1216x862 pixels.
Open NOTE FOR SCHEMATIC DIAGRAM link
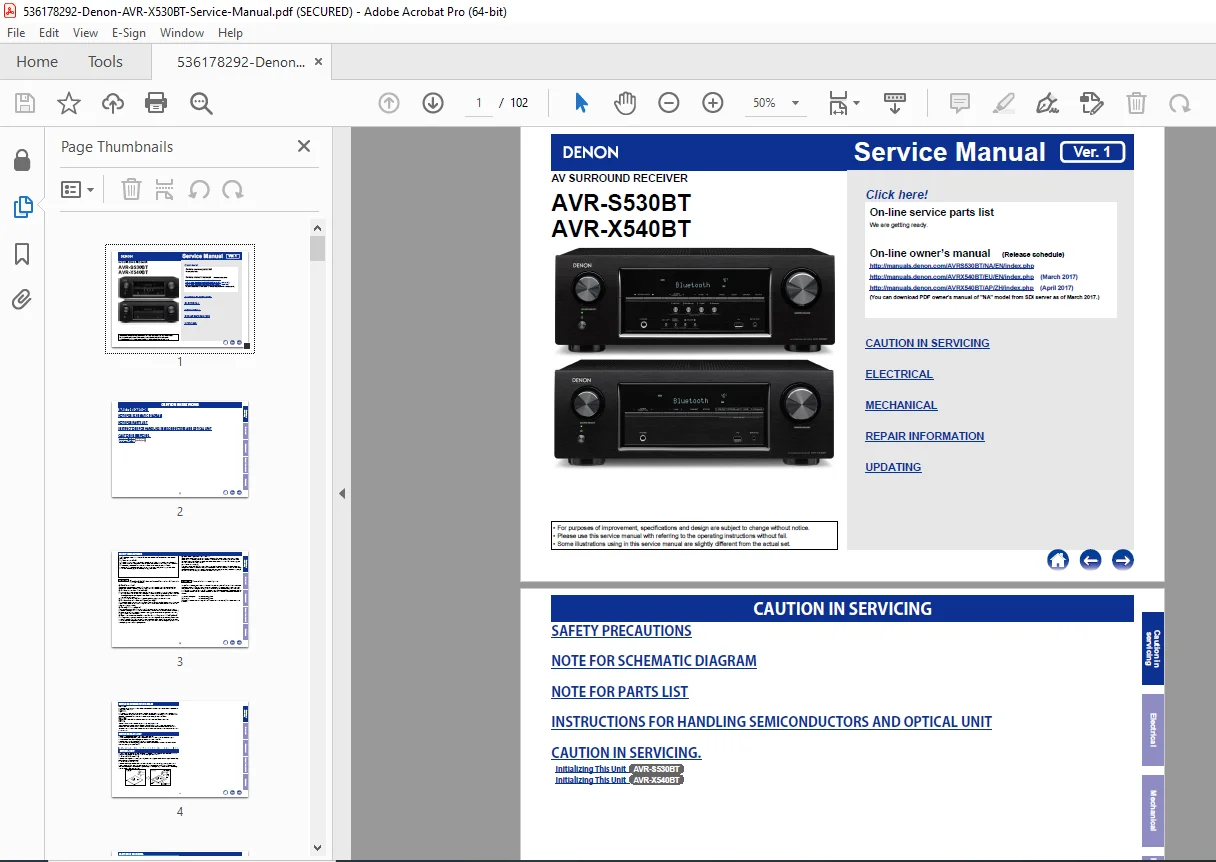click(654, 661)
